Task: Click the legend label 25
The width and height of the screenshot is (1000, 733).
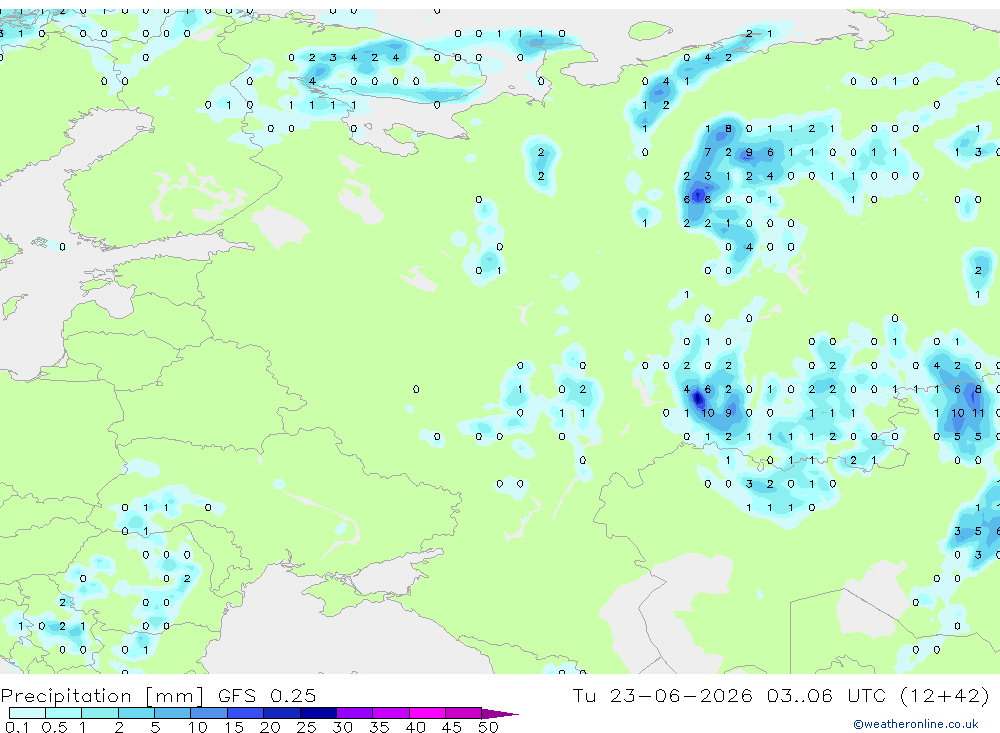Action: click(306, 727)
